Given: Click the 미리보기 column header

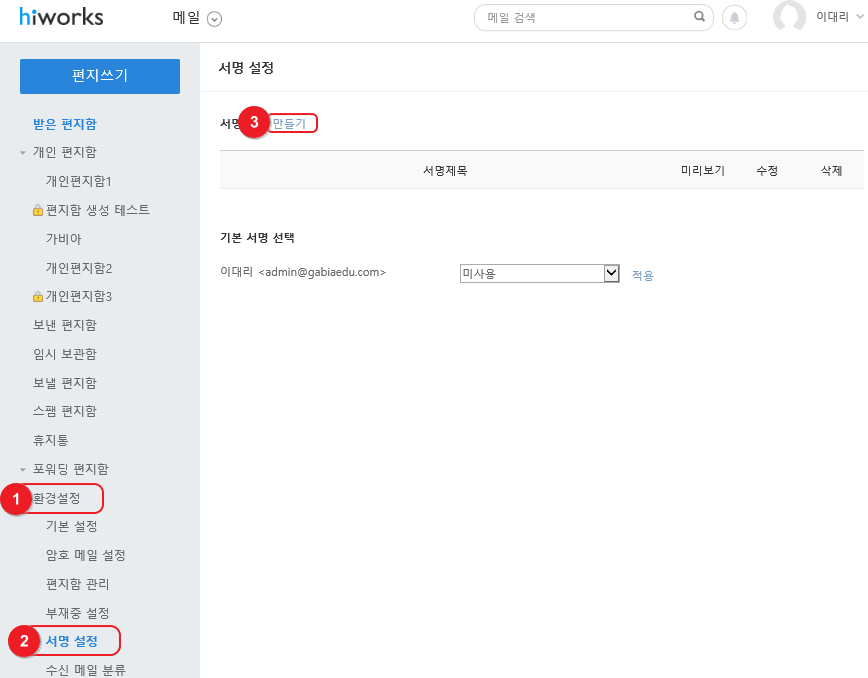Looking at the screenshot, I should 702,170.
